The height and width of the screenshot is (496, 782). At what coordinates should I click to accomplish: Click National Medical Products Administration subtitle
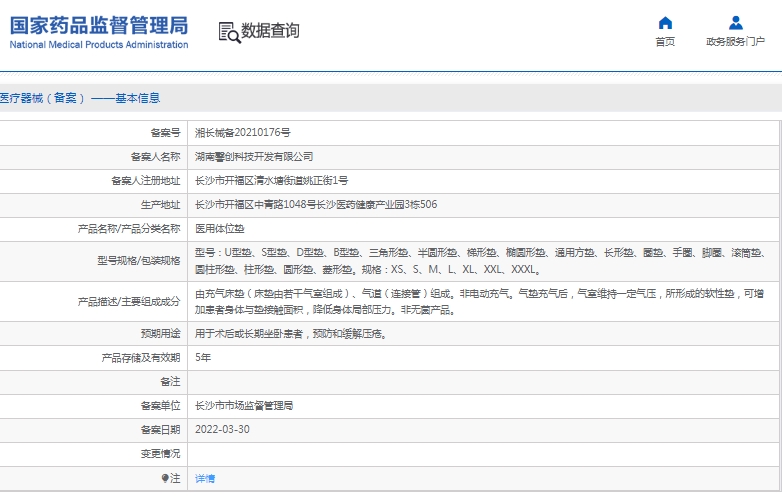coord(99,45)
